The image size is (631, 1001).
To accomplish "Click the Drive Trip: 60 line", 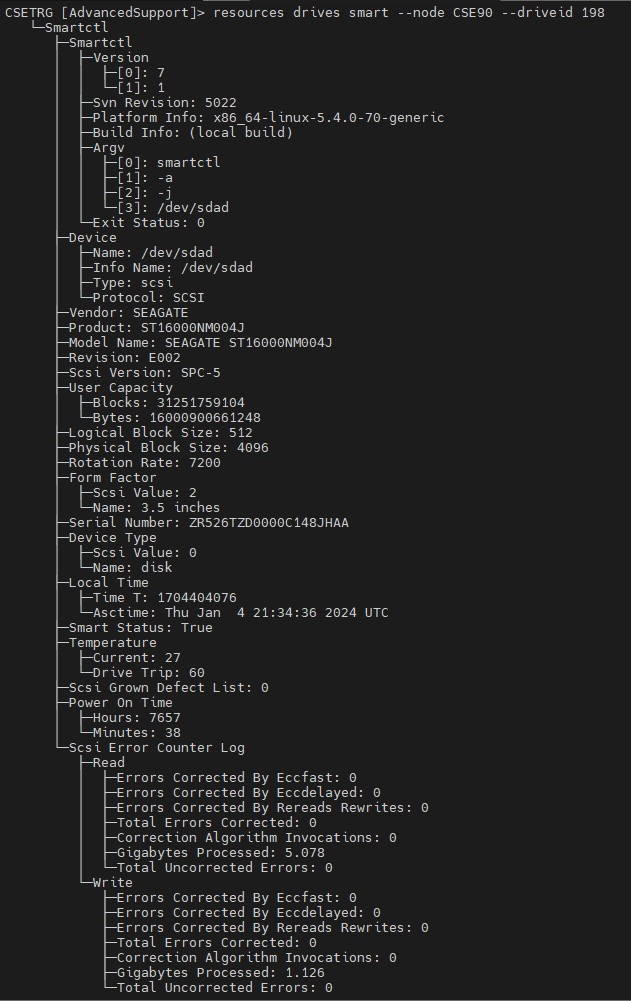I will tap(149, 673).
